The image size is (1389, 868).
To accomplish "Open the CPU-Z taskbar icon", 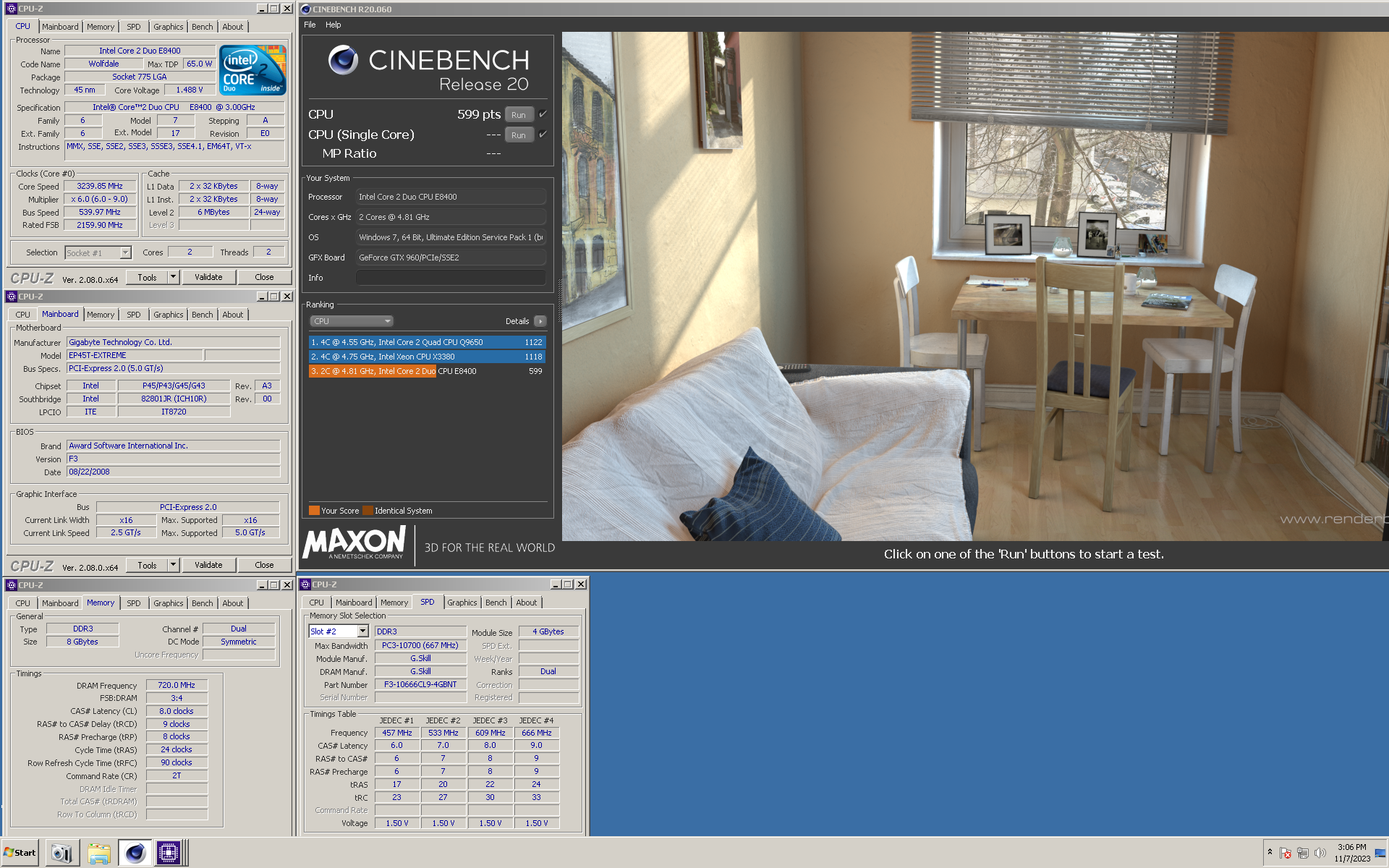I will click(169, 854).
